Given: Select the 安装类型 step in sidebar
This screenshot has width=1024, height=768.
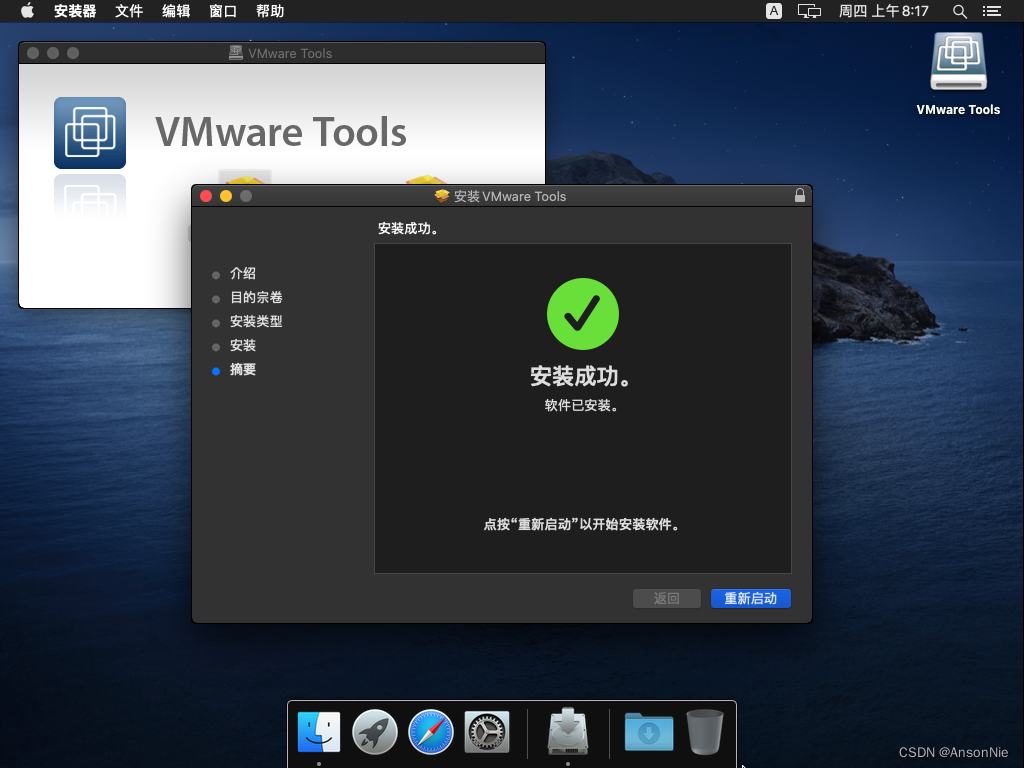Looking at the screenshot, I should pos(256,321).
